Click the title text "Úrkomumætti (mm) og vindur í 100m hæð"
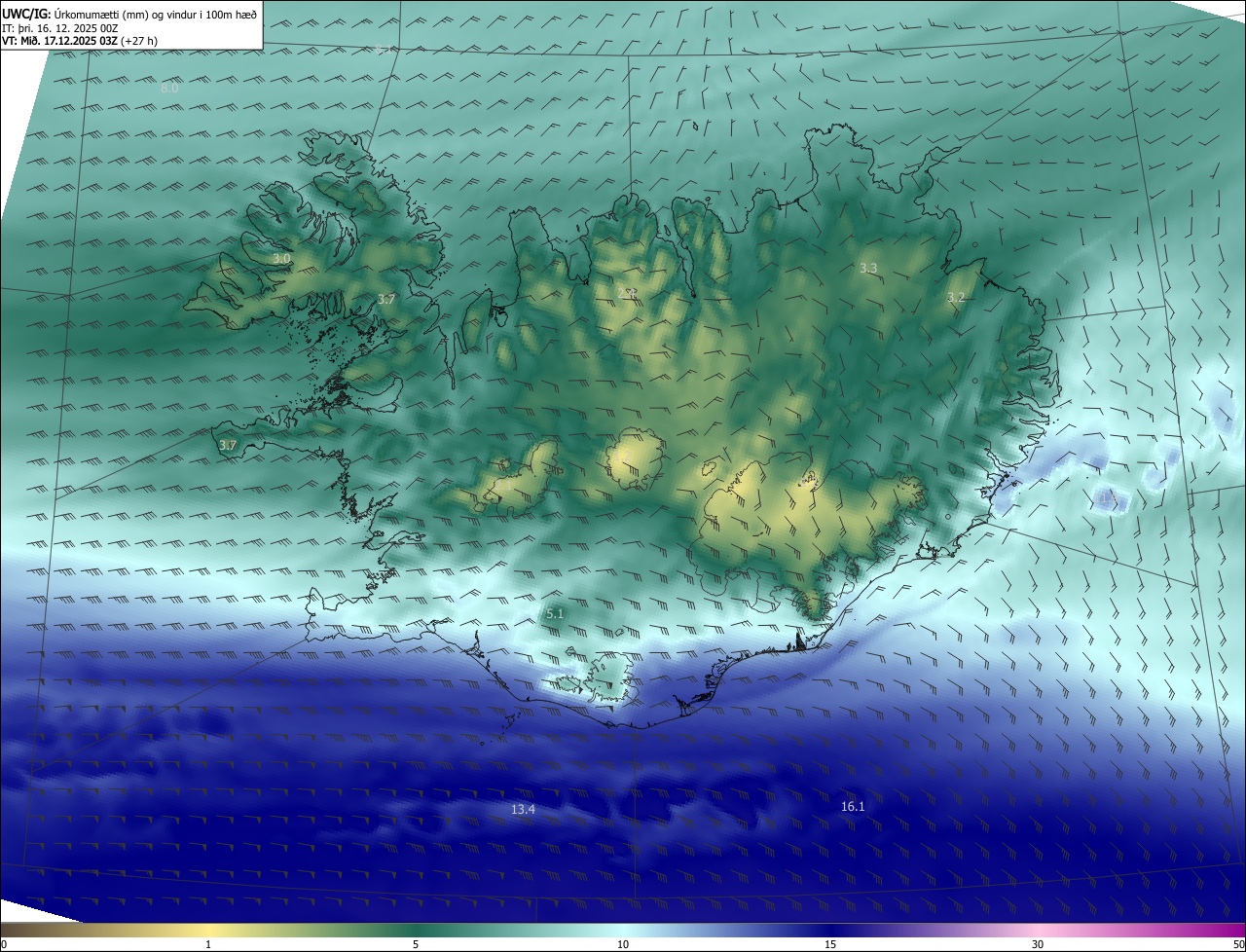This screenshot has width=1246, height=952. click(x=156, y=14)
